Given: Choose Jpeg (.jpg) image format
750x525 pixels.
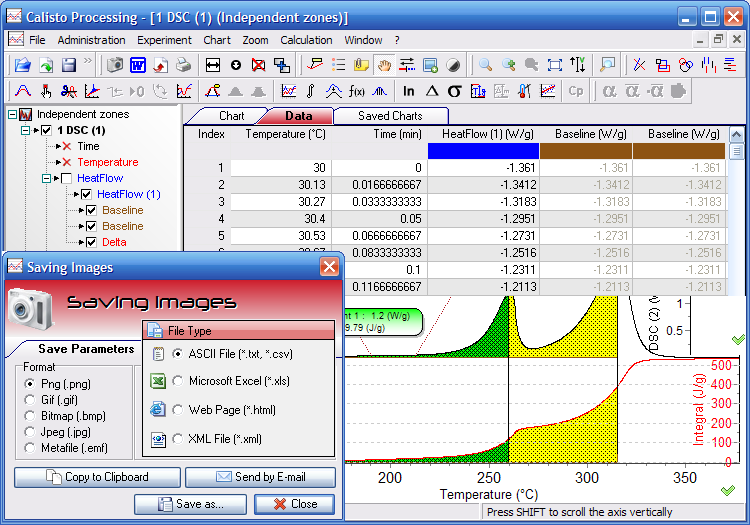Looking at the screenshot, I should (30, 432).
